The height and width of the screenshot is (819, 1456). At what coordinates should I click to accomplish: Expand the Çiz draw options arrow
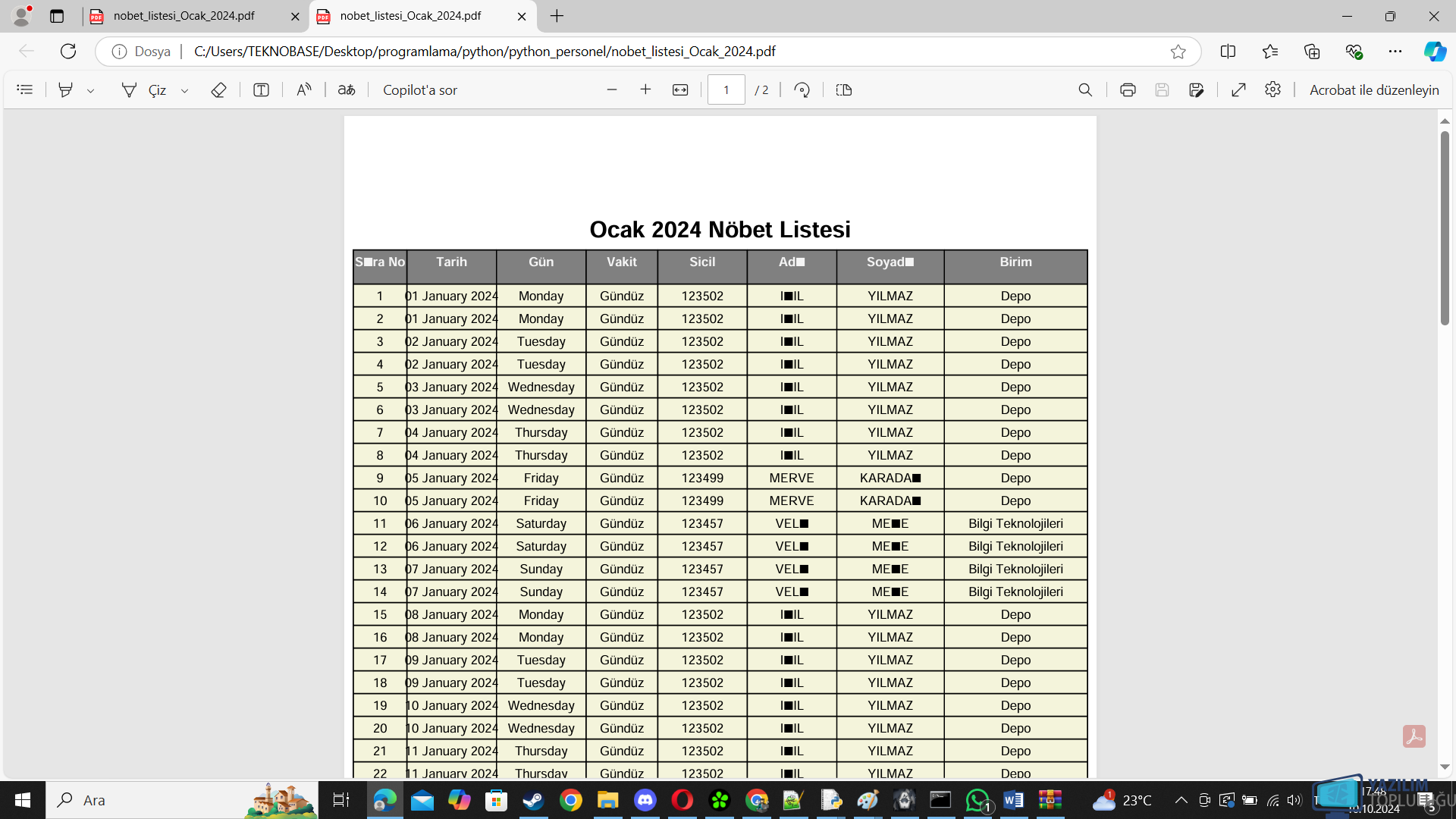point(184,90)
